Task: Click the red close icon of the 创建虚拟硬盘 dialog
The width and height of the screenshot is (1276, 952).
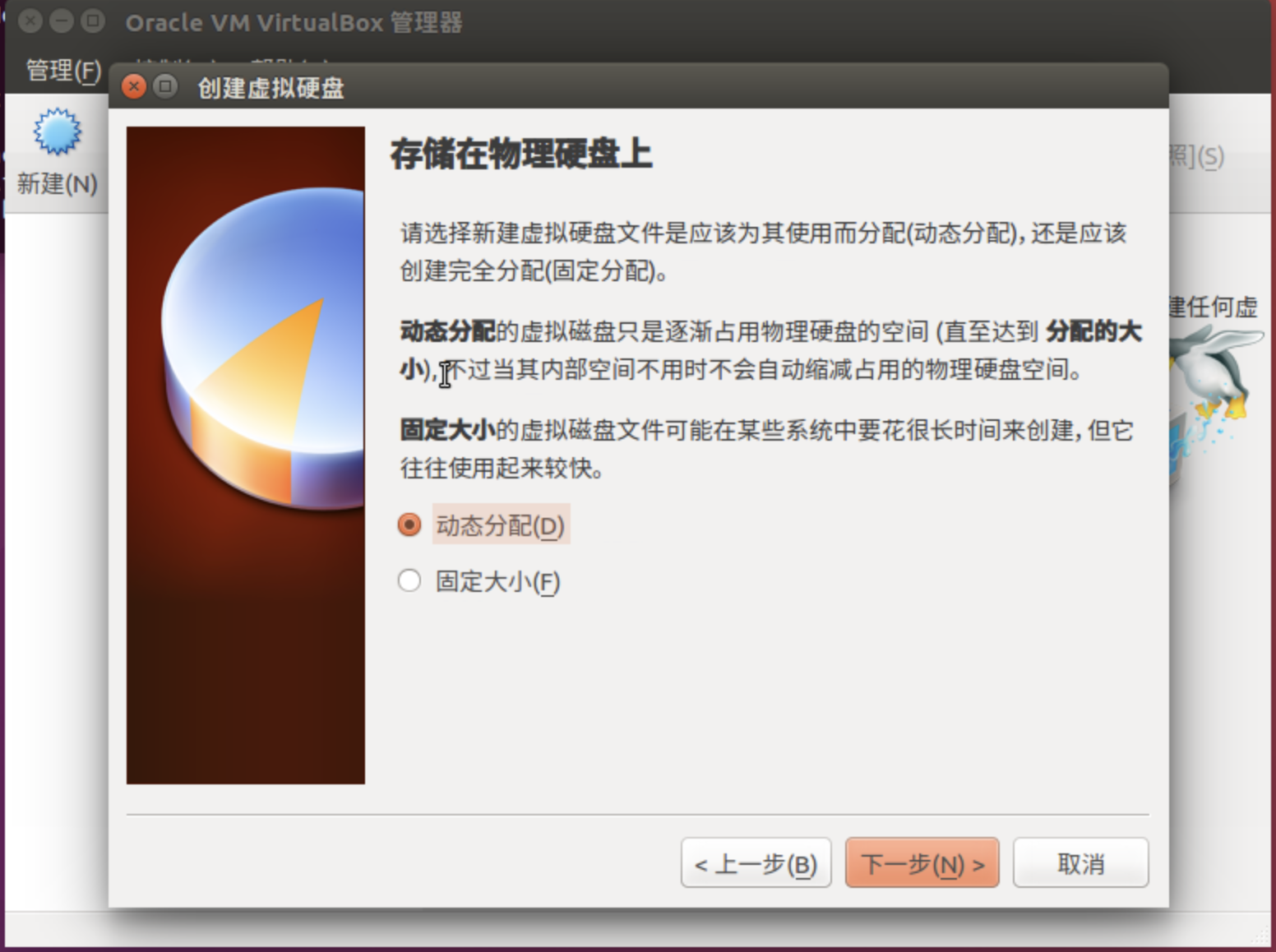Action: [134, 86]
